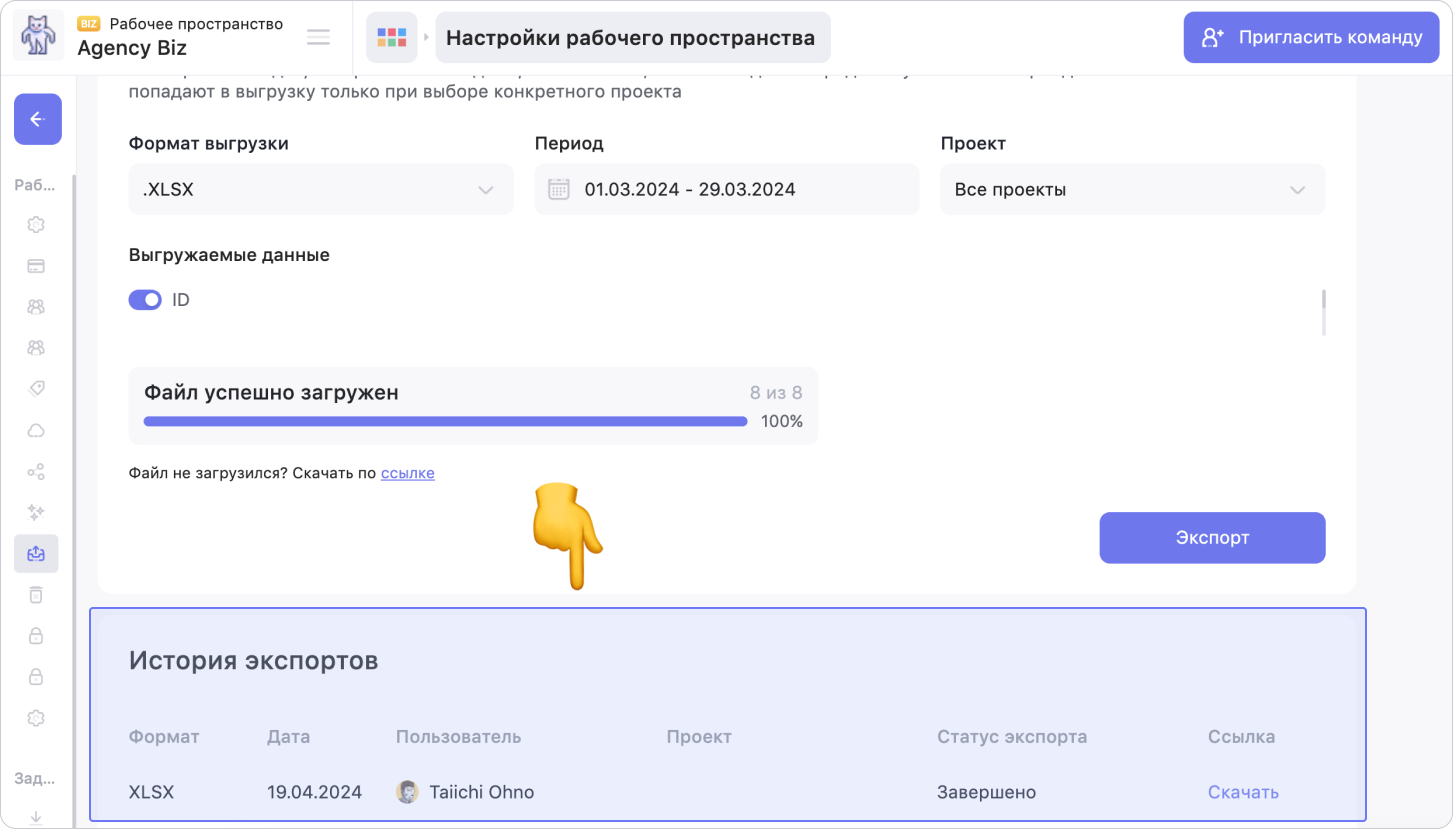1453x829 pixels.
Task: Open the .XLSX export format dropdown
Action: pyautogui.click(x=320, y=189)
